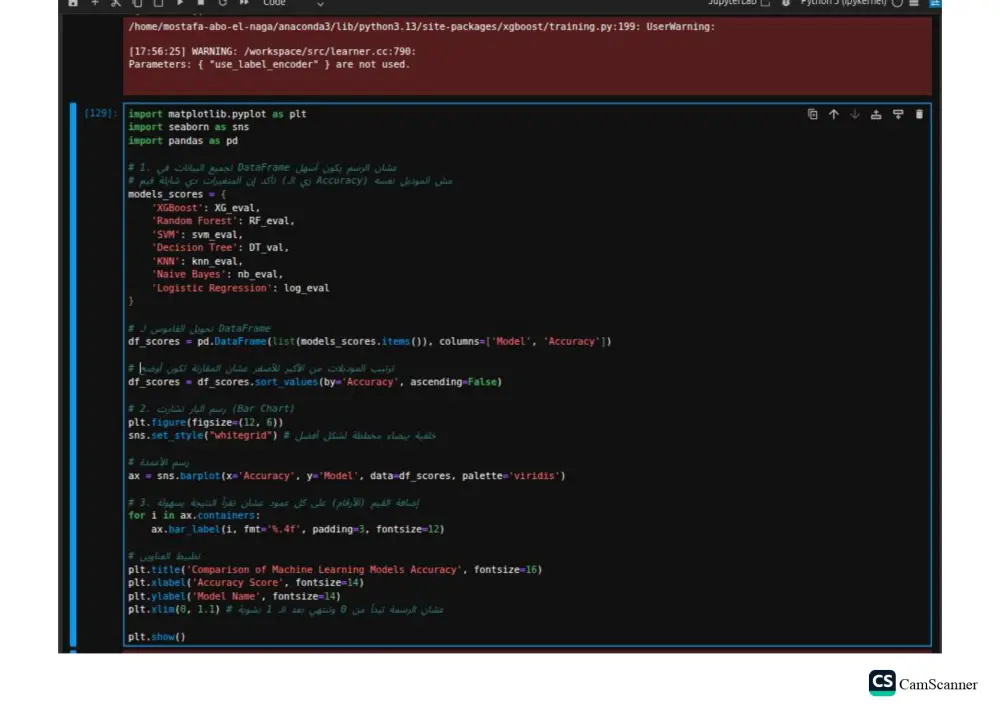
Task: Click the 'df_scores = pd.DataFrame(...)' line
Action: (x=369, y=342)
